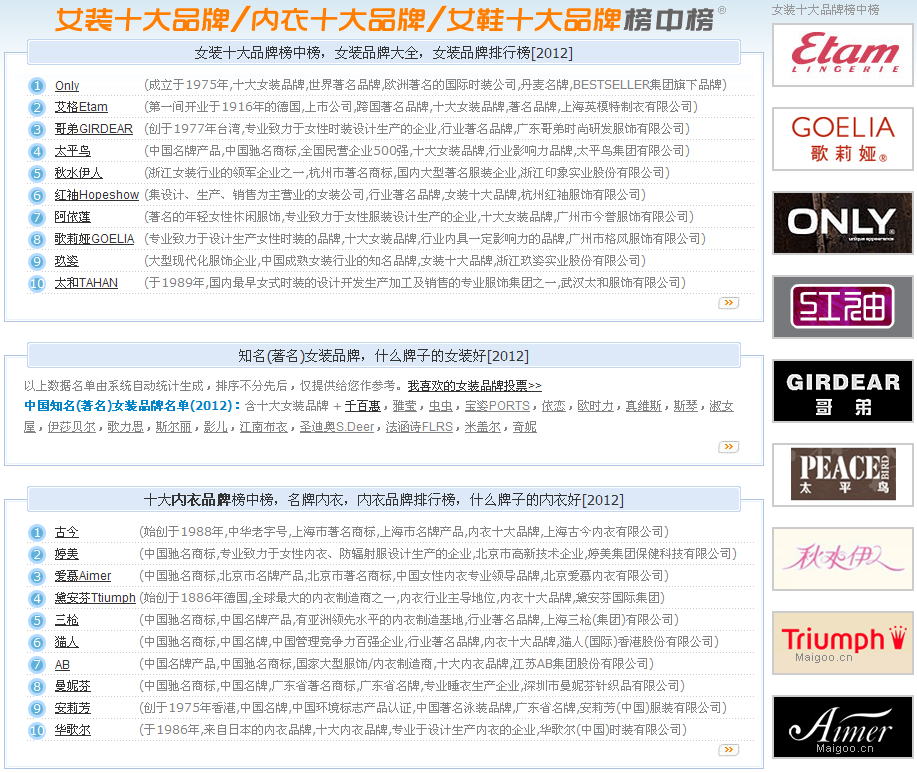Image resolution: width=917 pixels, height=773 pixels.
Task: Open the 法涵诗FLRS brand link
Action: [x=419, y=427]
